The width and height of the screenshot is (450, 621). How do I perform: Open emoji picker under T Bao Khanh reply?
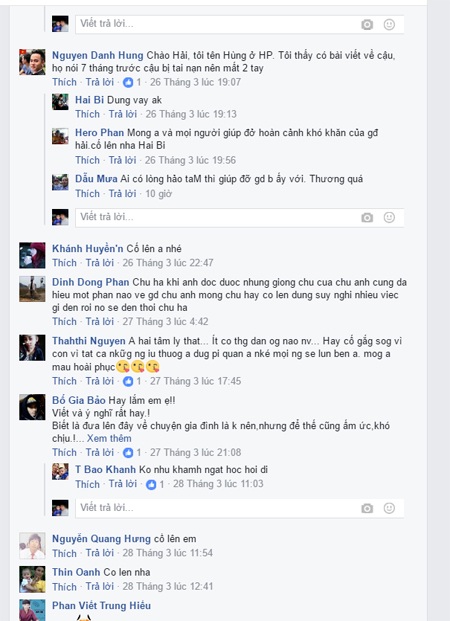[389, 508]
